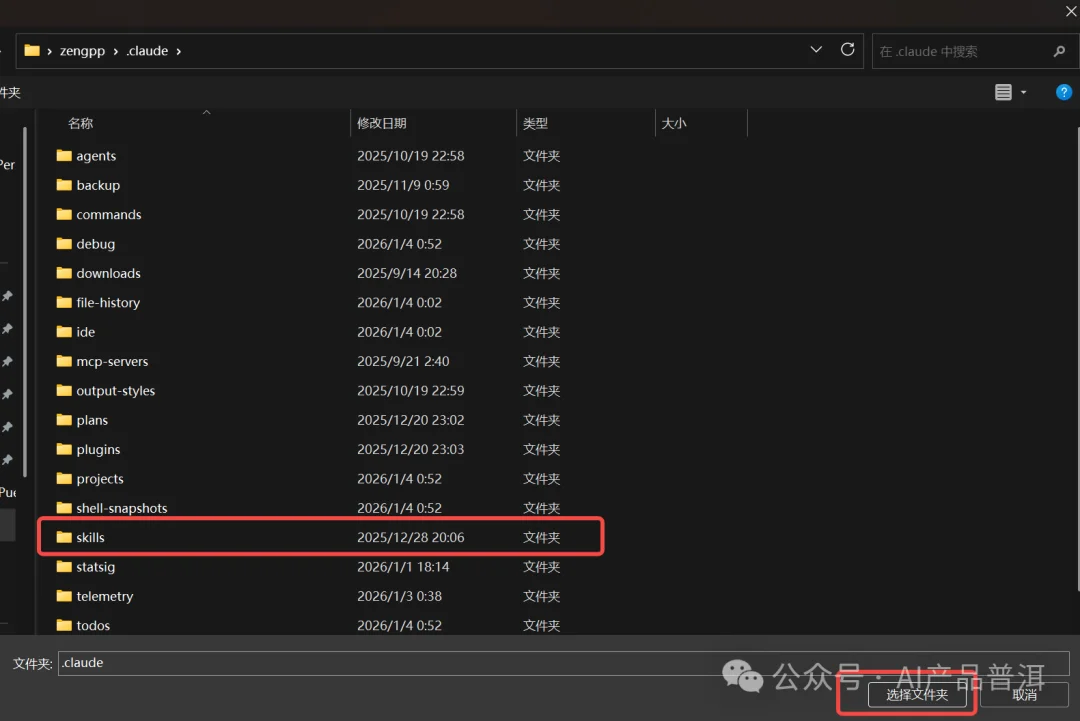This screenshot has height=721, width=1080.
Task: Click zengpp in the breadcrumb path
Action: point(82,51)
